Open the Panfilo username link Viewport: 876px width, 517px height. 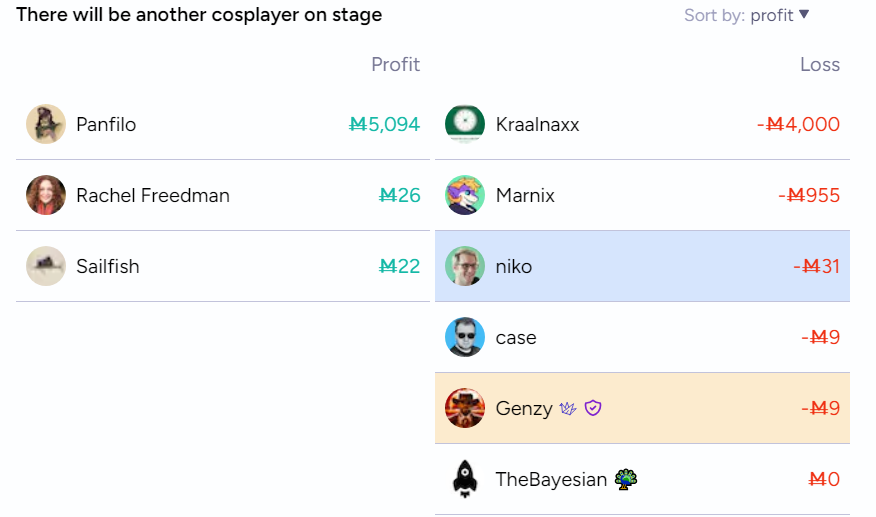tap(106, 124)
